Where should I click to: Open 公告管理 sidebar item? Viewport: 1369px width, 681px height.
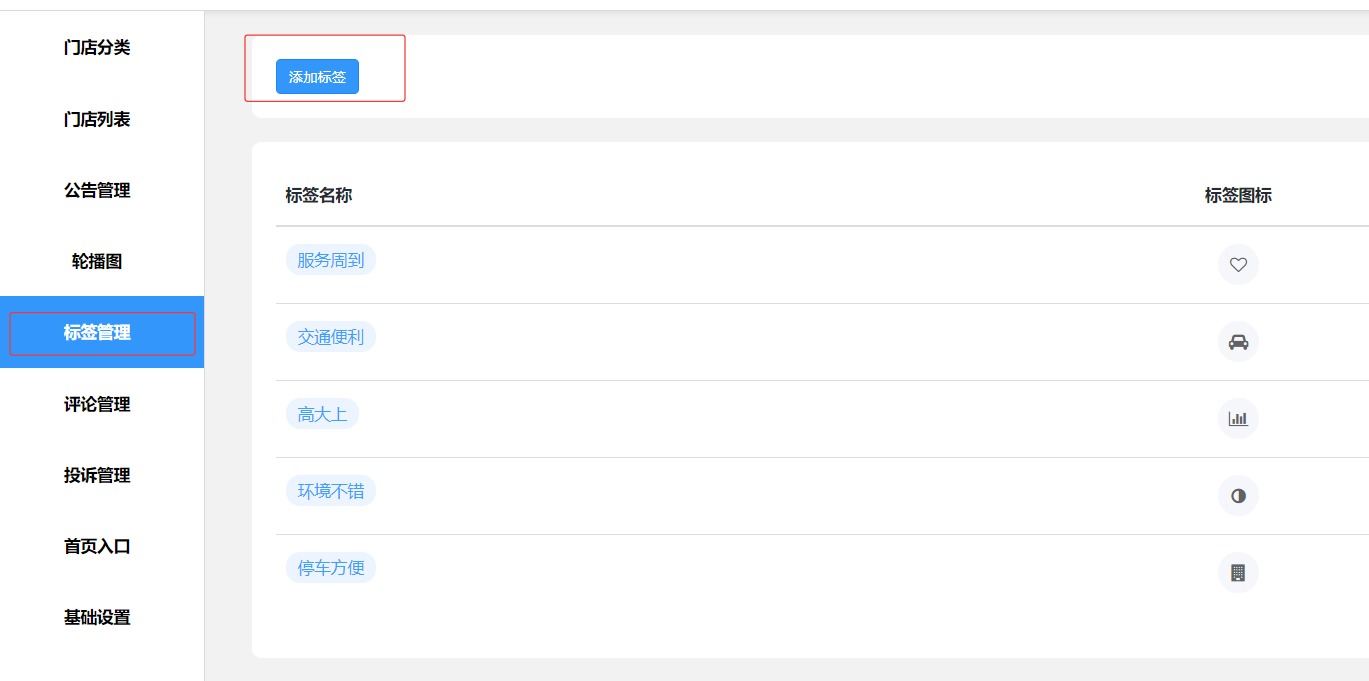[x=97, y=190]
